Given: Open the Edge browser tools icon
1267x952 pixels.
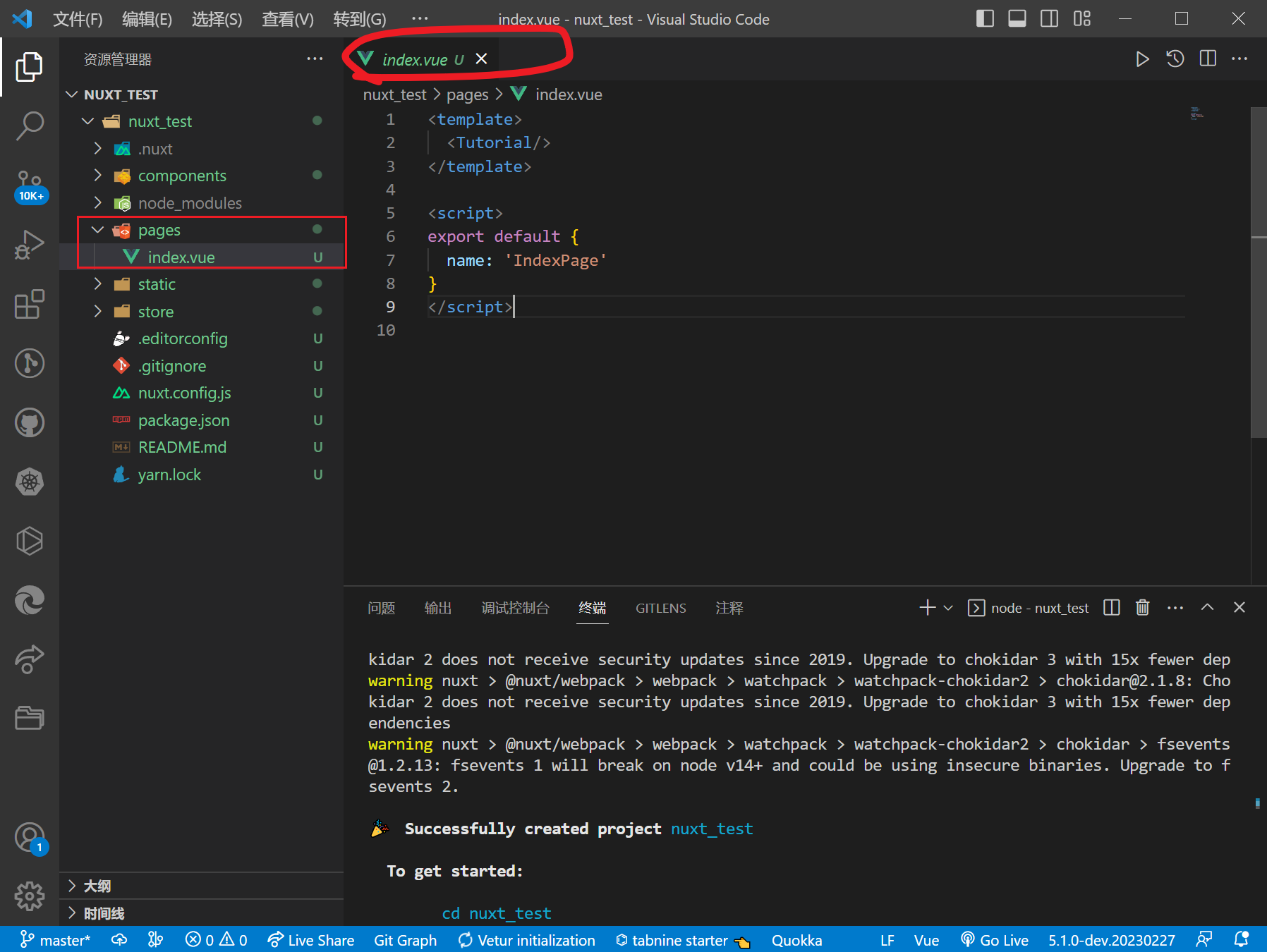Looking at the screenshot, I should pos(29,600).
